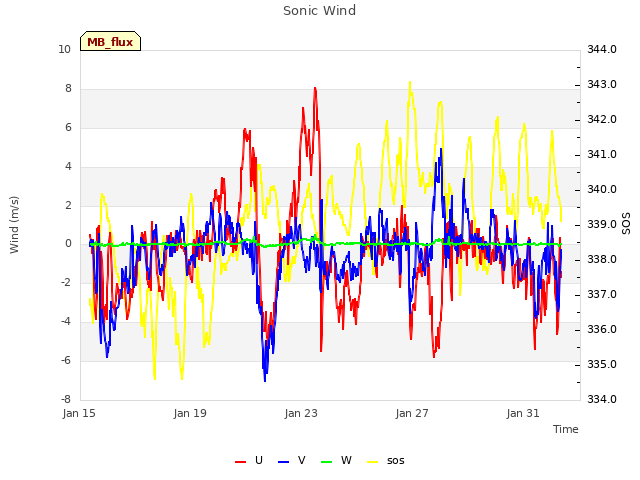Click the 341.0 tick on the SOS axis

[602, 155]
